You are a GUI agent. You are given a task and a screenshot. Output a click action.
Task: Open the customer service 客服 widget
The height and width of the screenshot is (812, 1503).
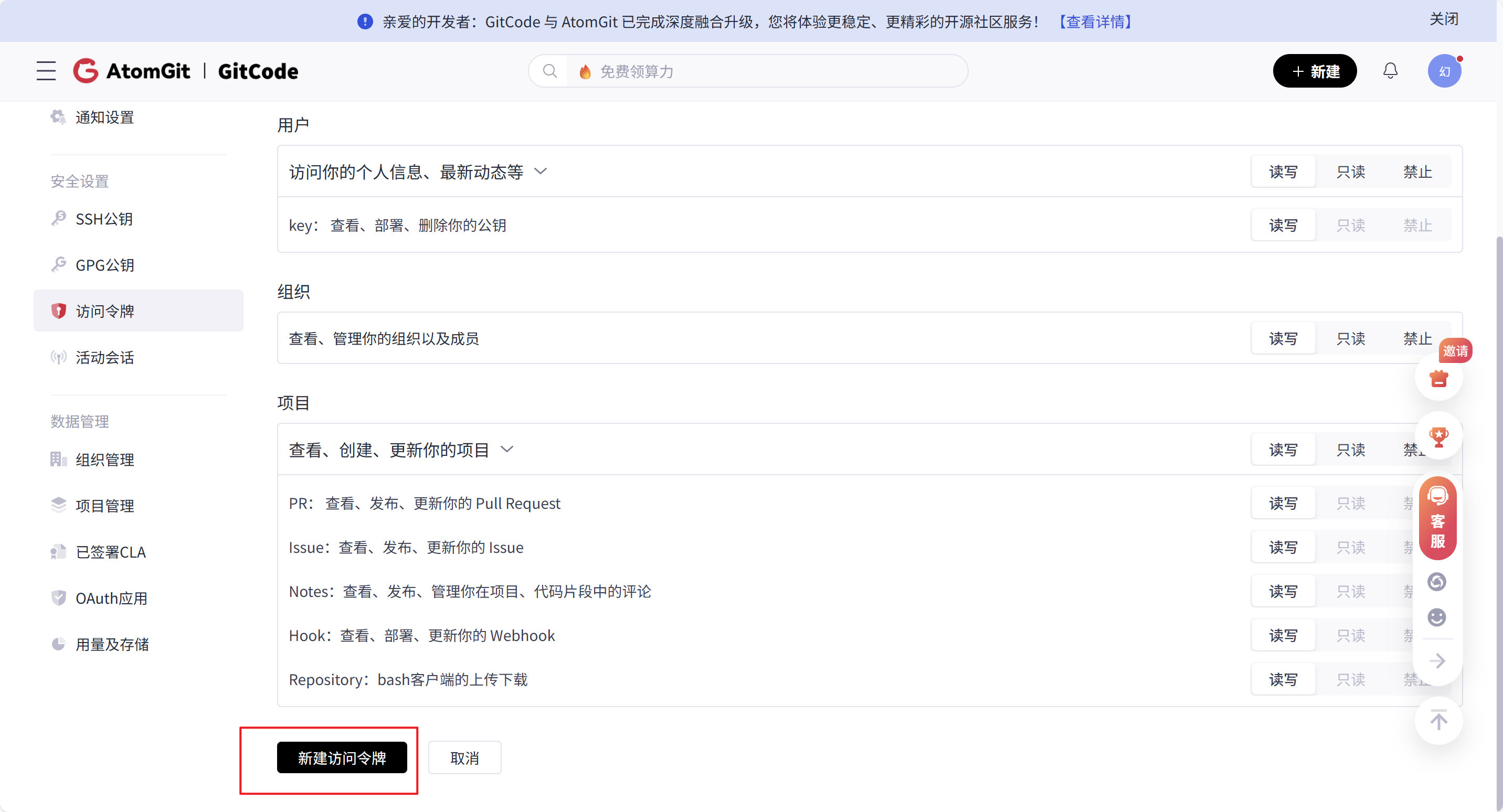pyautogui.click(x=1437, y=519)
